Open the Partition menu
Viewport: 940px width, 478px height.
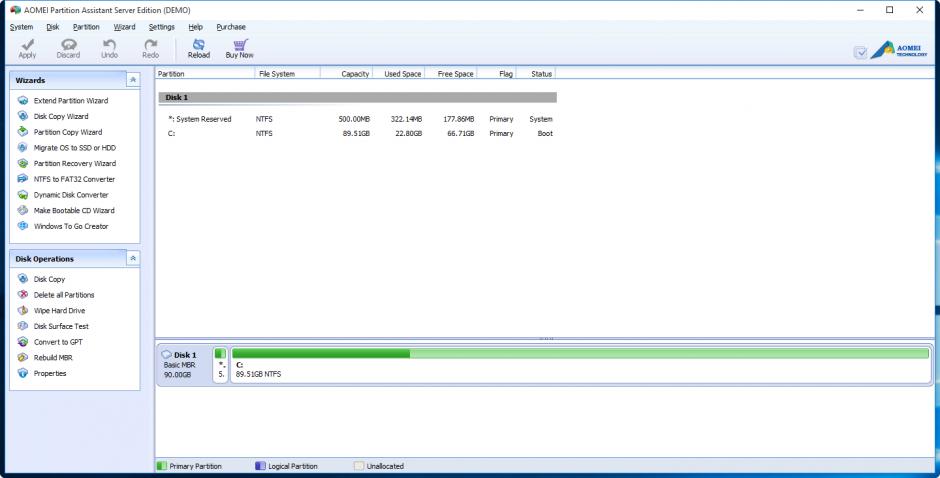point(86,27)
